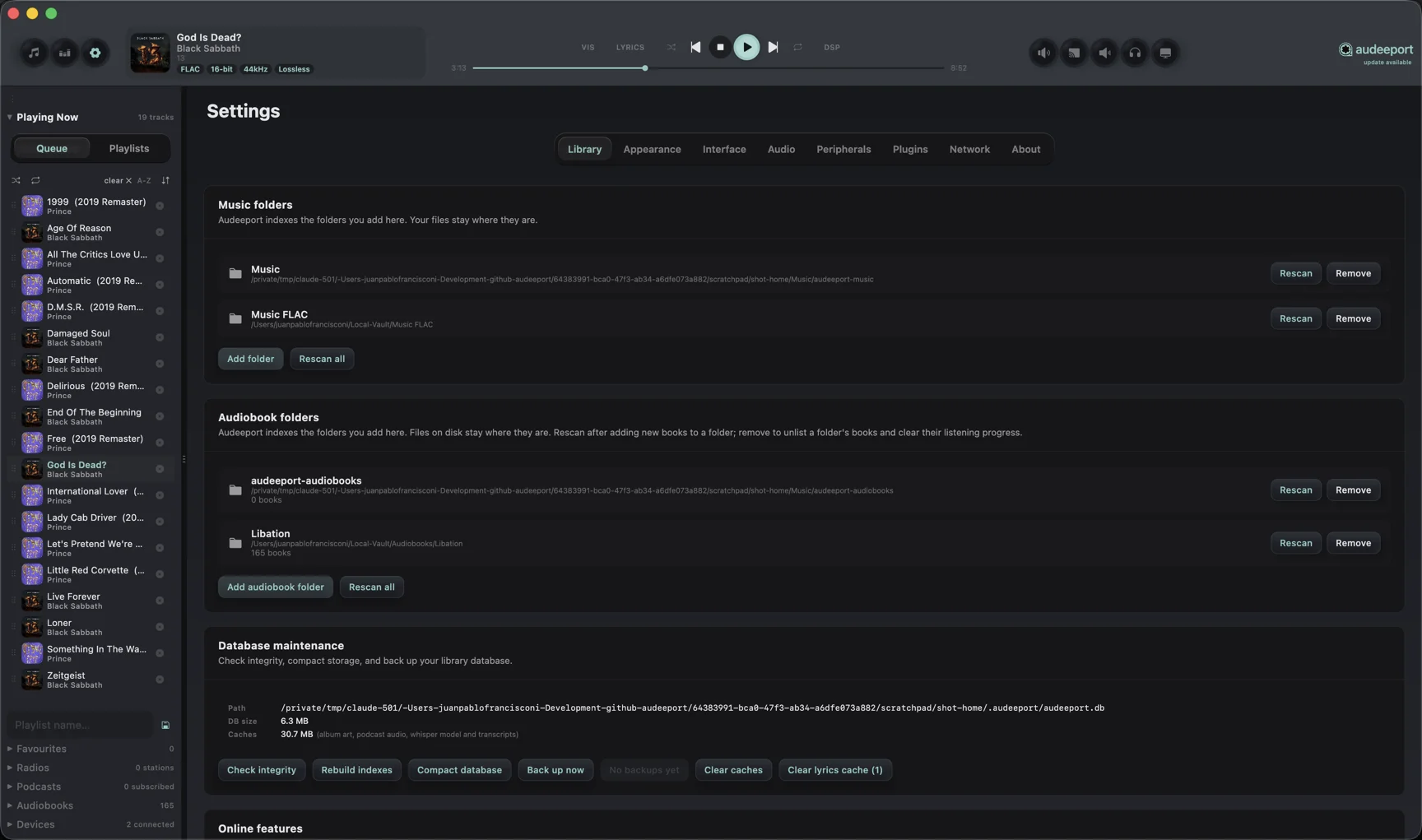The width and height of the screenshot is (1422, 840).
Task: Shuffle the queue list
Action: pos(16,180)
